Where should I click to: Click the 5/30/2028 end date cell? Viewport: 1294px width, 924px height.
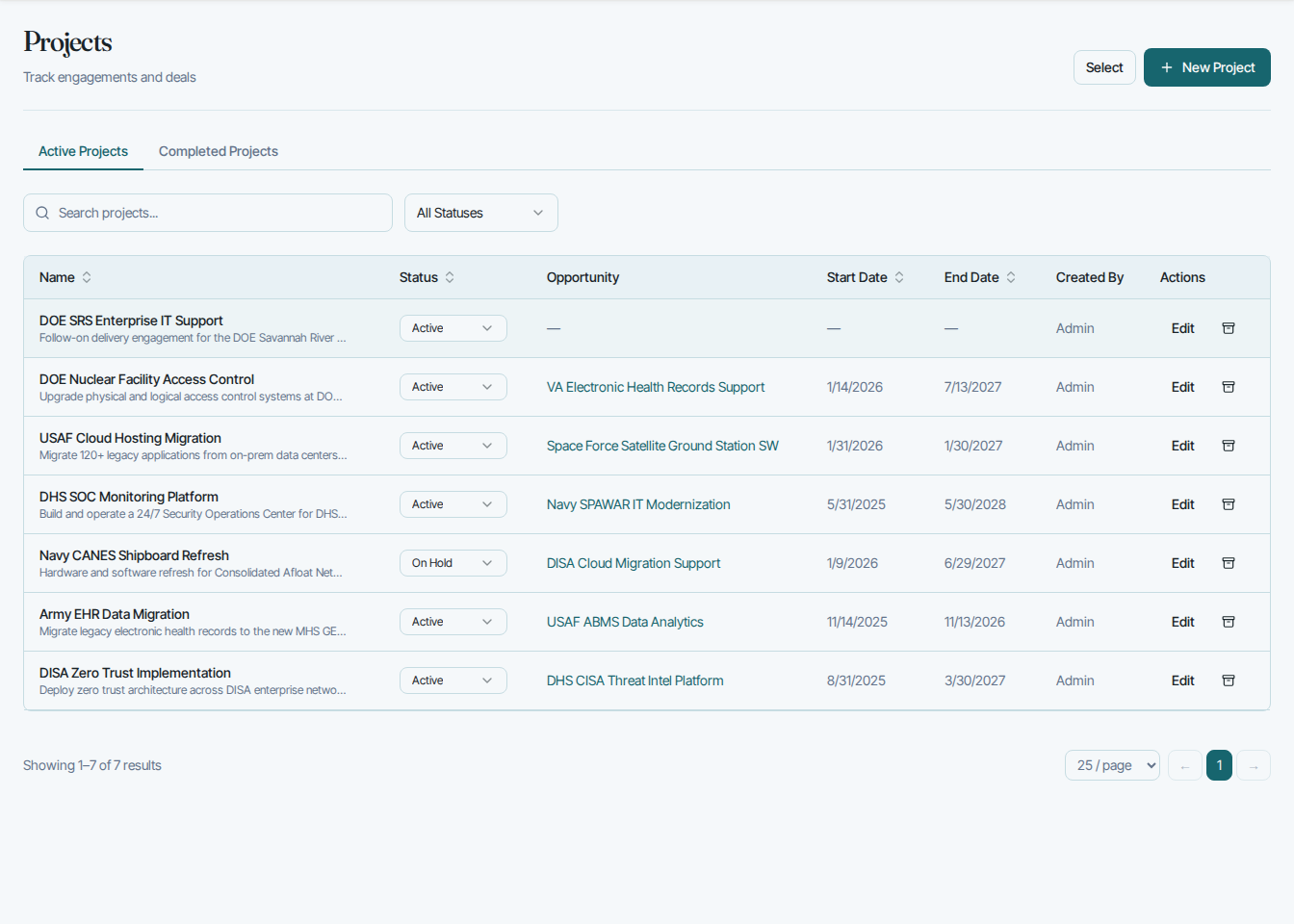tap(975, 504)
